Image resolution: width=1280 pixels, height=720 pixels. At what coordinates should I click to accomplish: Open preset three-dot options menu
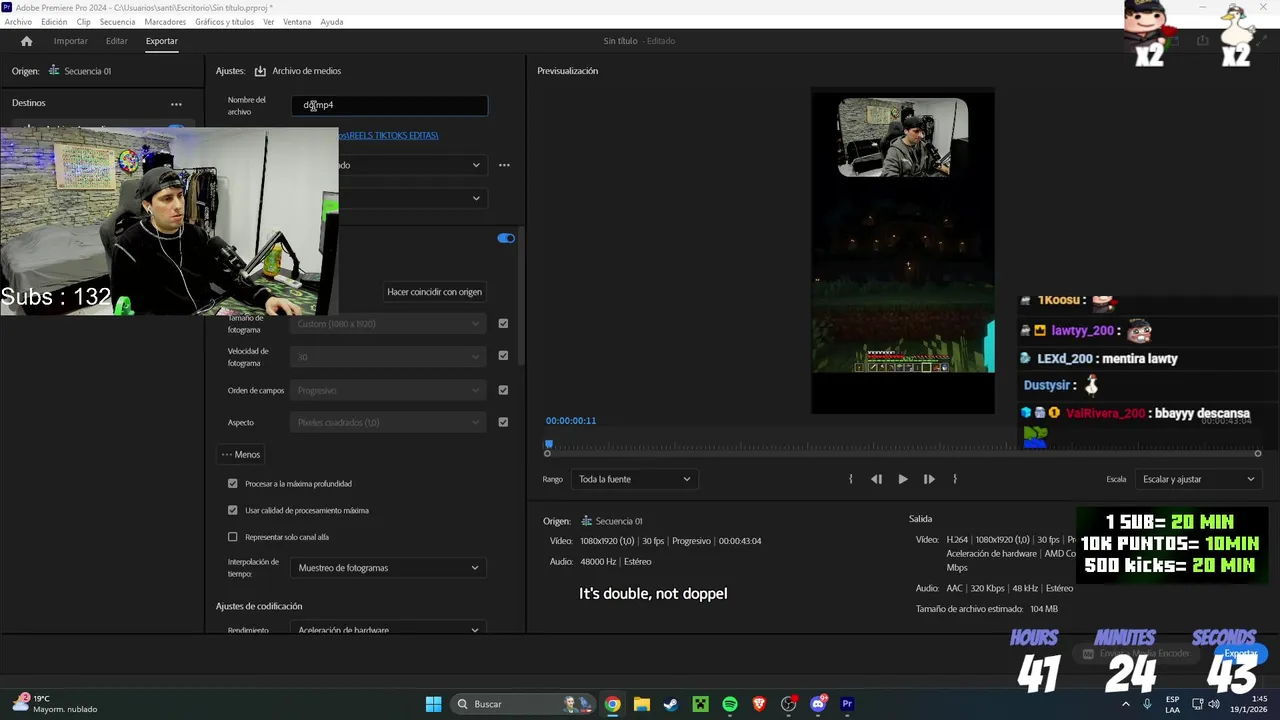click(504, 165)
